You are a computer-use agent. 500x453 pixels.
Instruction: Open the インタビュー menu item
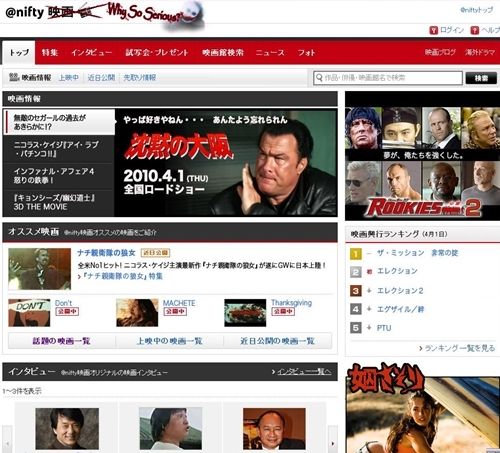[x=91, y=53]
